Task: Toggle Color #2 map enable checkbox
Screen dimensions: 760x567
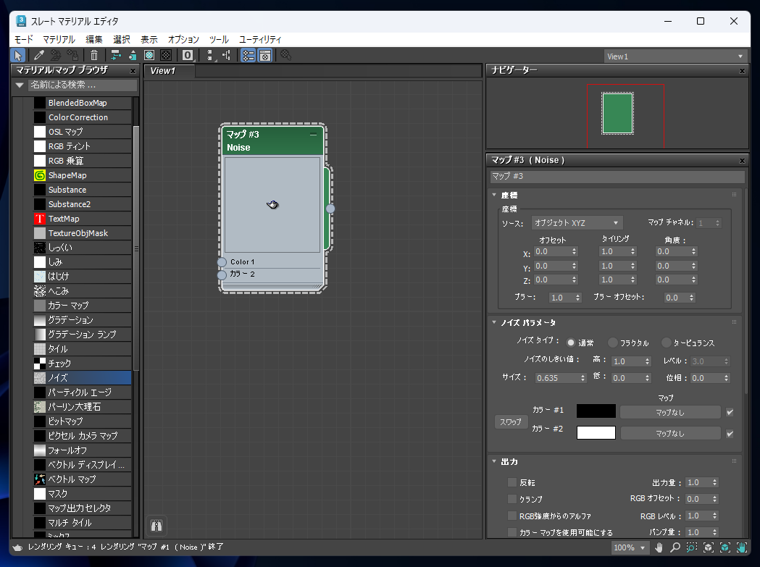Action: pyautogui.click(x=729, y=434)
